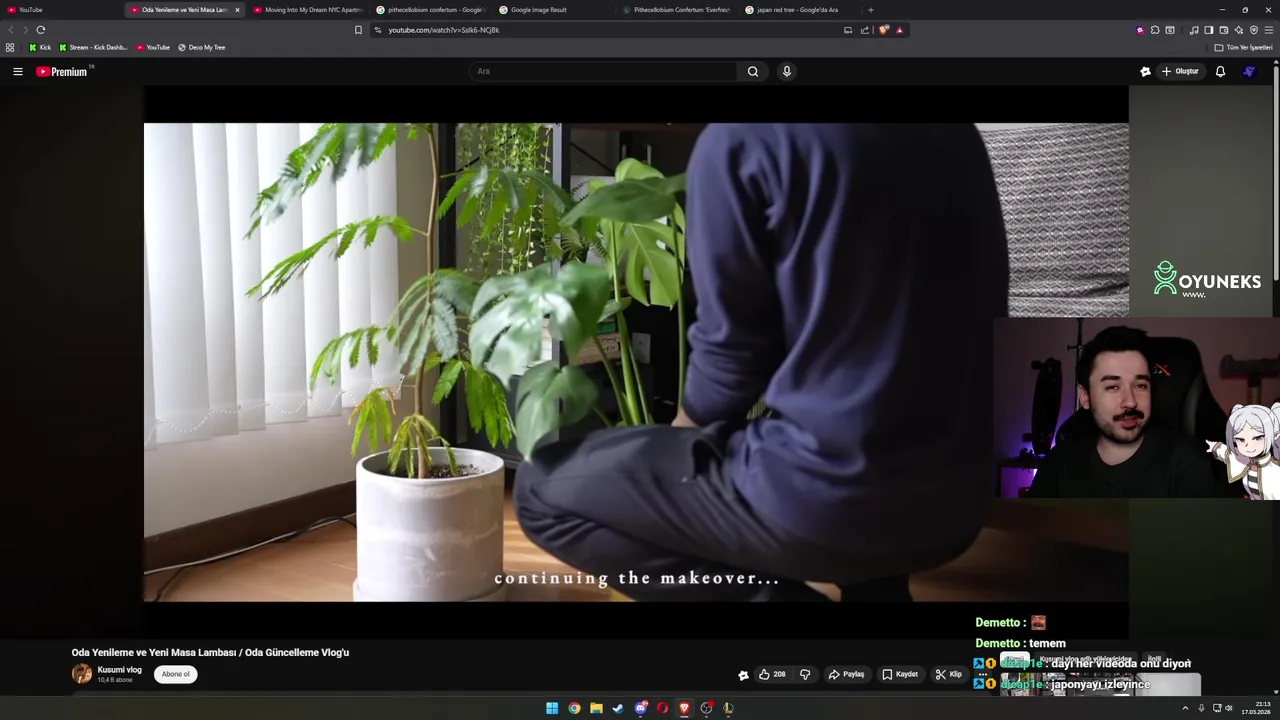The width and height of the screenshot is (1280, 720).
Task: Open Brave VPN shield icon
Action: coord(1254,30)
